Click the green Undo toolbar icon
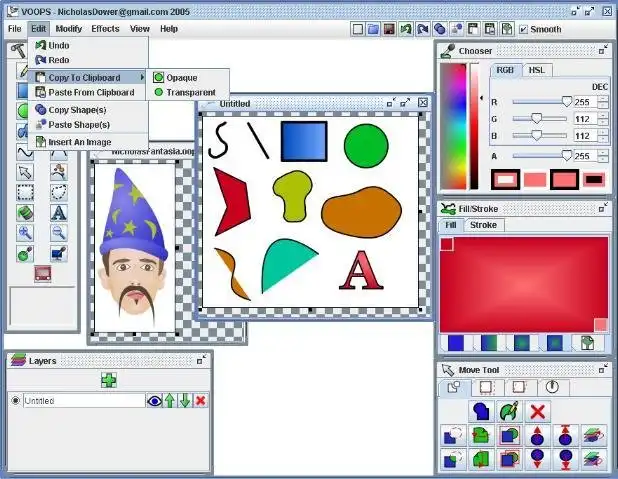618x479 pixels. (x=406, y=29)
